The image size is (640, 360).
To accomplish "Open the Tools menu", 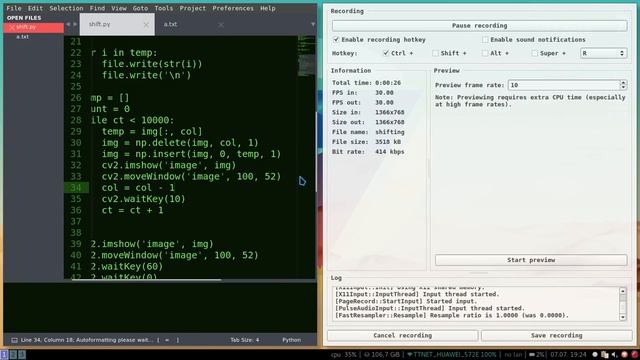I will coord(164,8).
